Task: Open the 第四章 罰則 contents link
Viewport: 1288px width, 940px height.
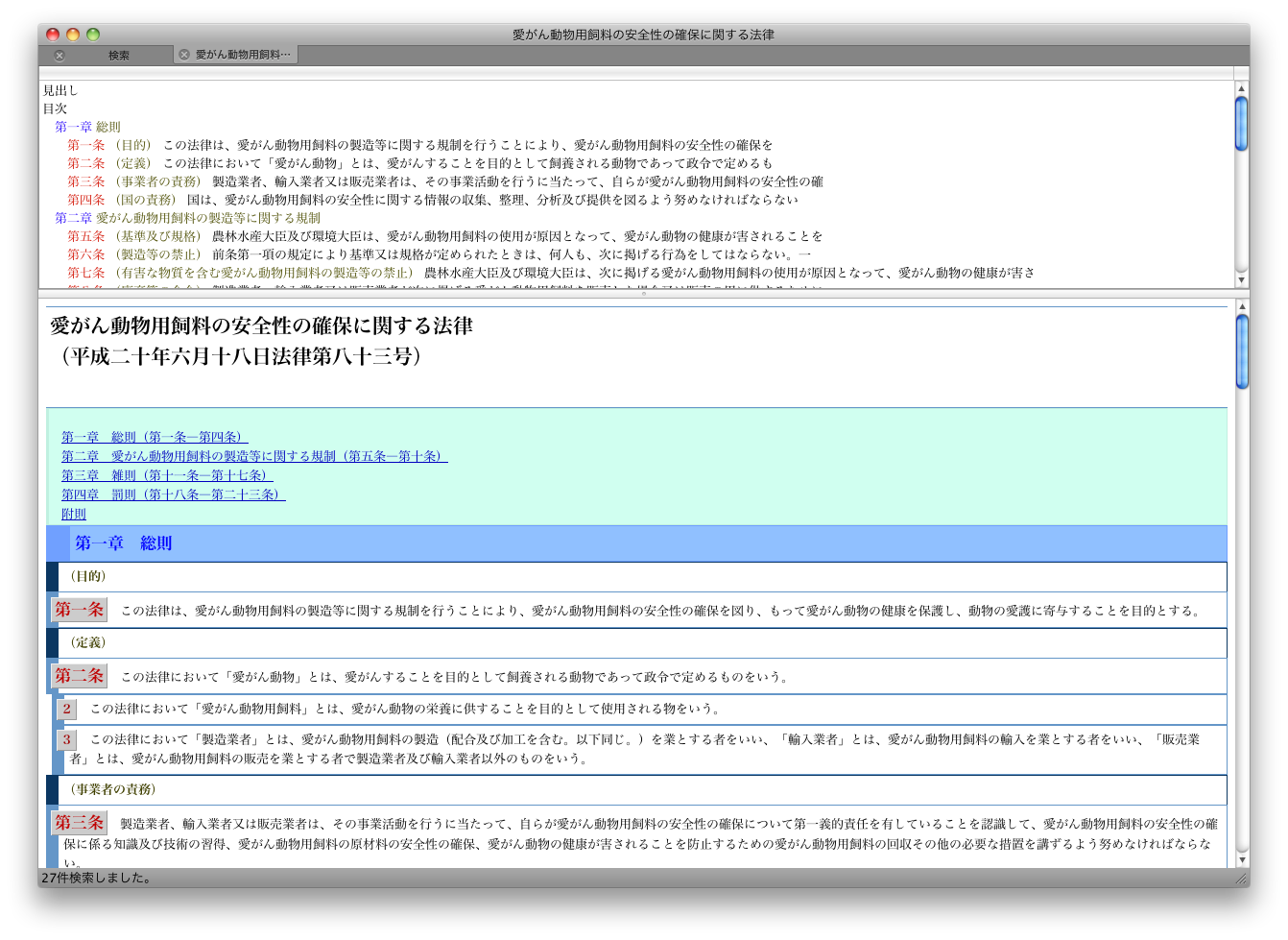Action: click(173, 494)
